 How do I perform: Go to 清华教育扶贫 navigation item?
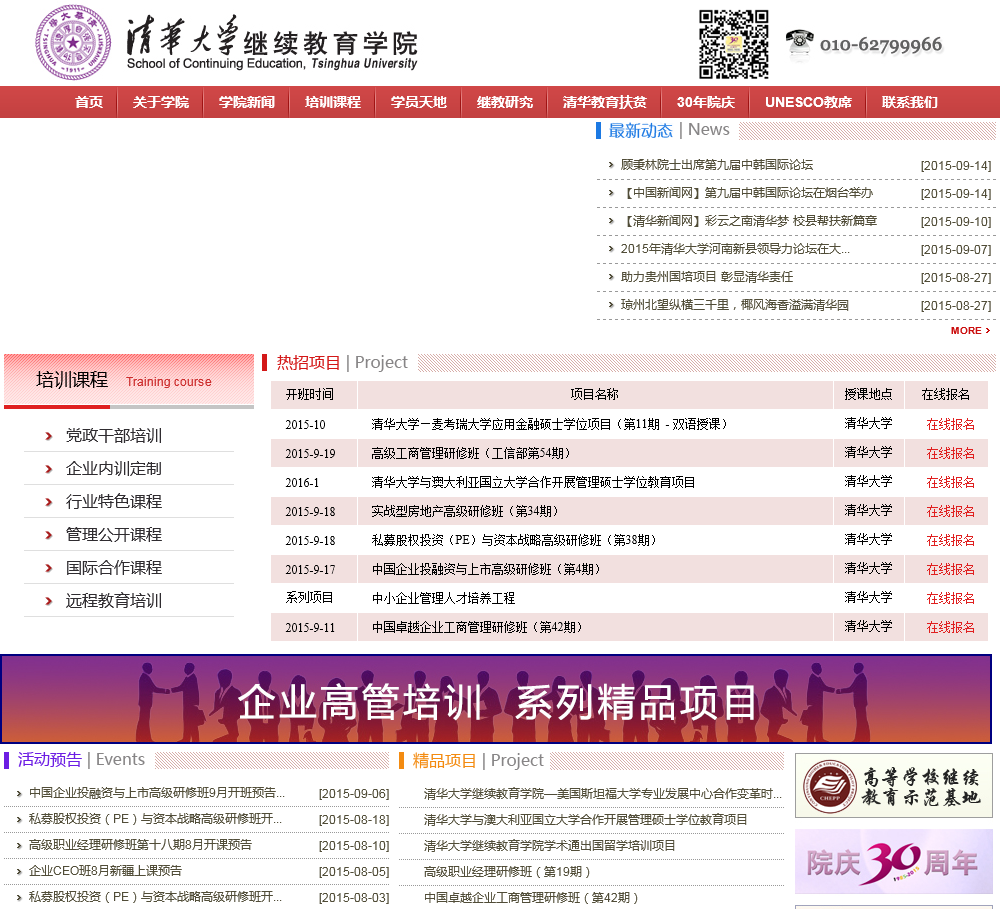point(605,102)
